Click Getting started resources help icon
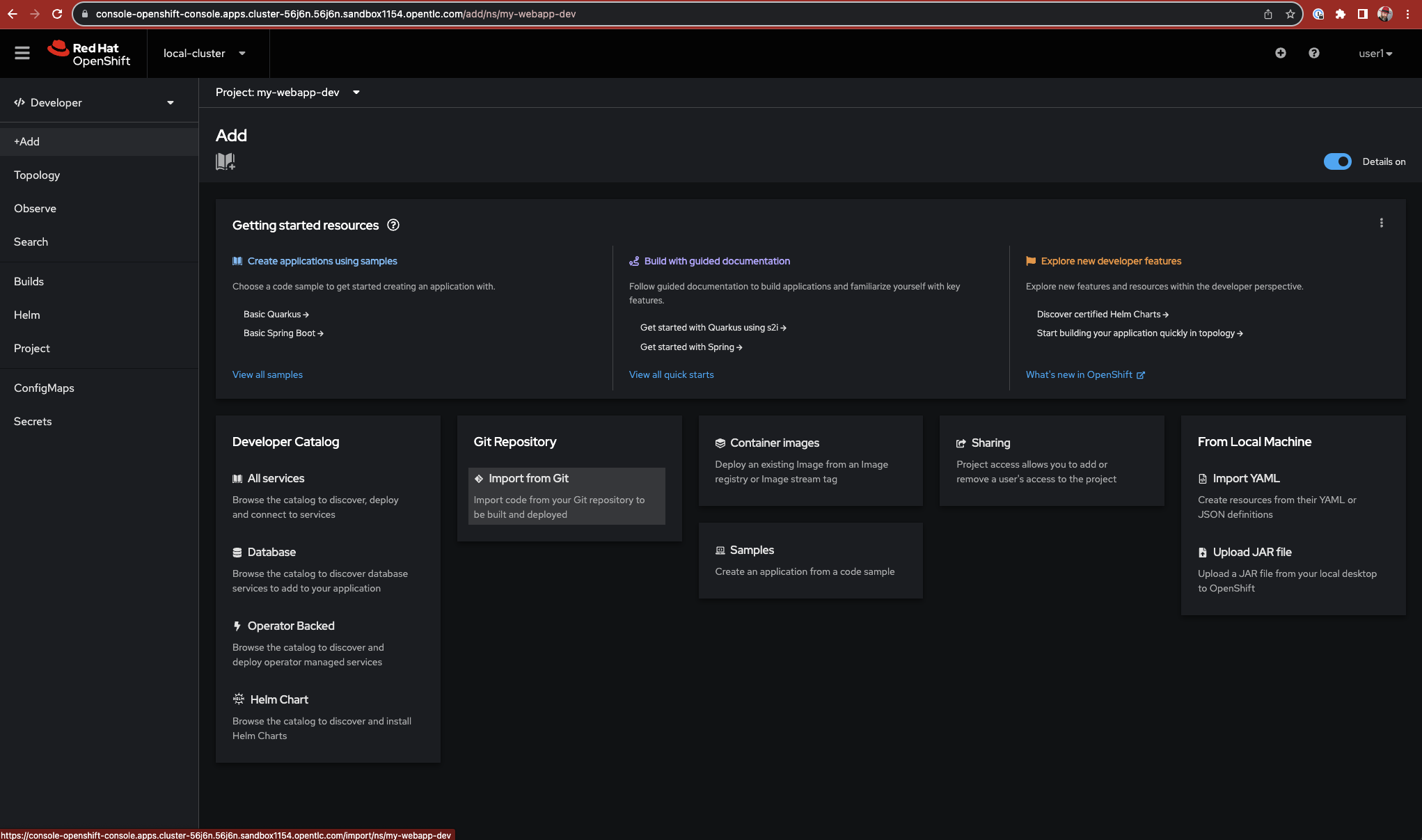 coord(393,225)
